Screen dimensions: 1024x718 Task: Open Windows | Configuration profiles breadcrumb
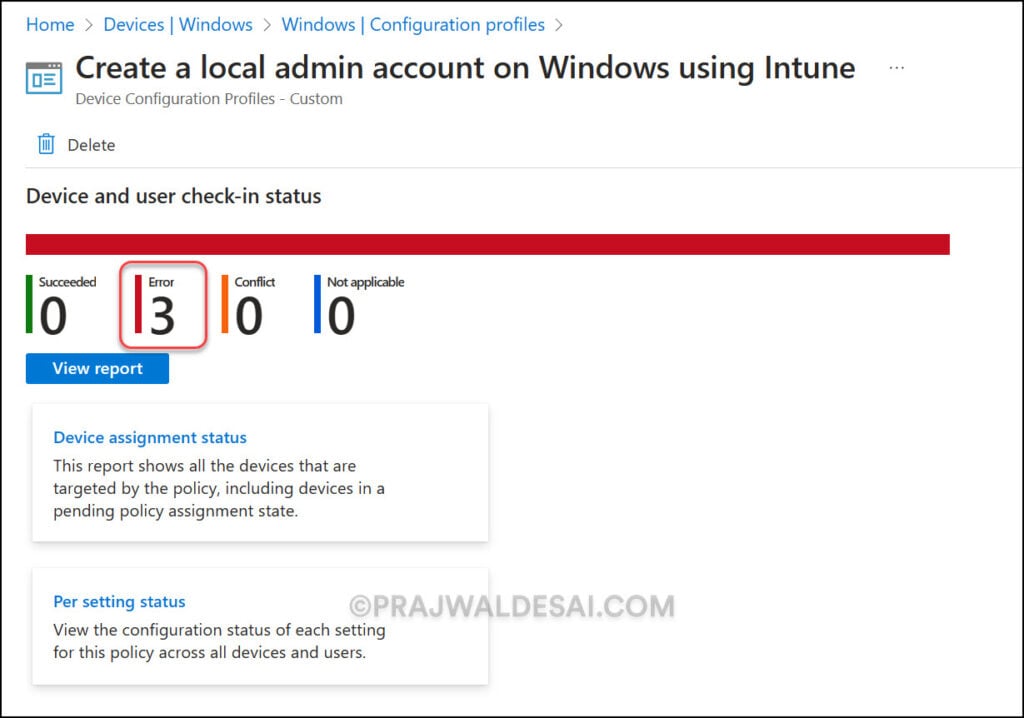tap(413, 25)
